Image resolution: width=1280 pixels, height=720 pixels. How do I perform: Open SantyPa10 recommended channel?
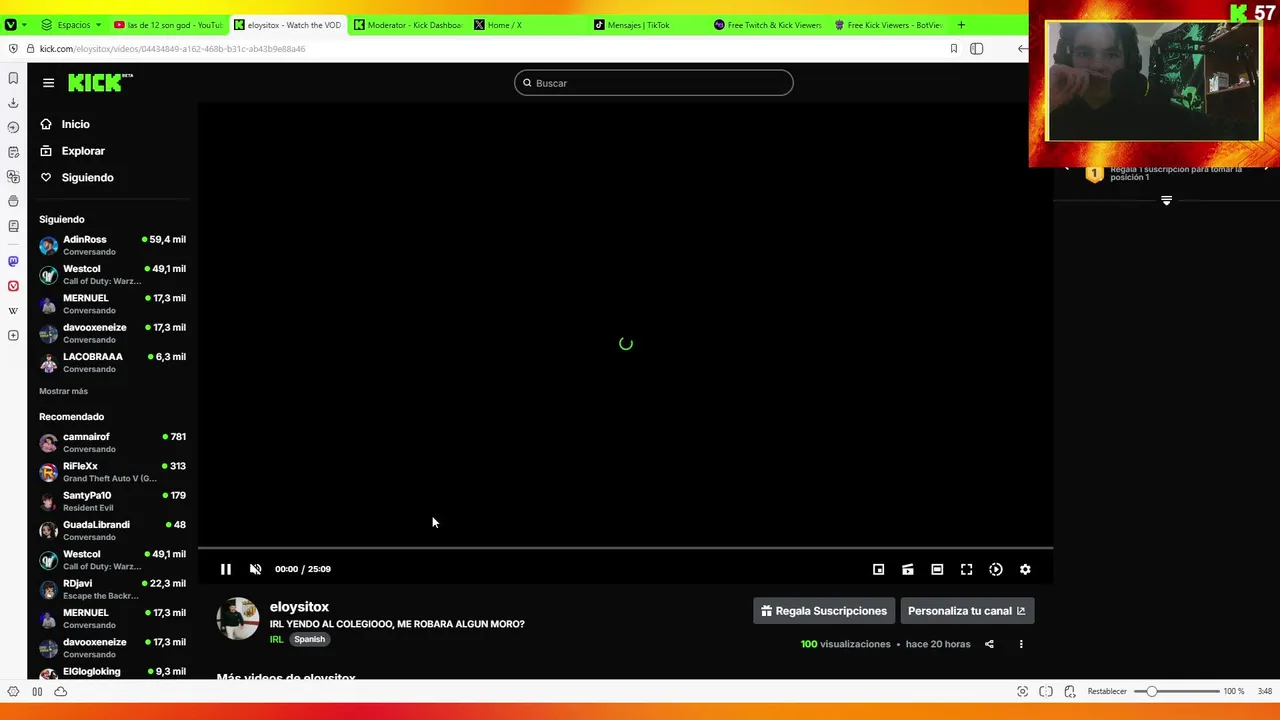tap(112, 501)
